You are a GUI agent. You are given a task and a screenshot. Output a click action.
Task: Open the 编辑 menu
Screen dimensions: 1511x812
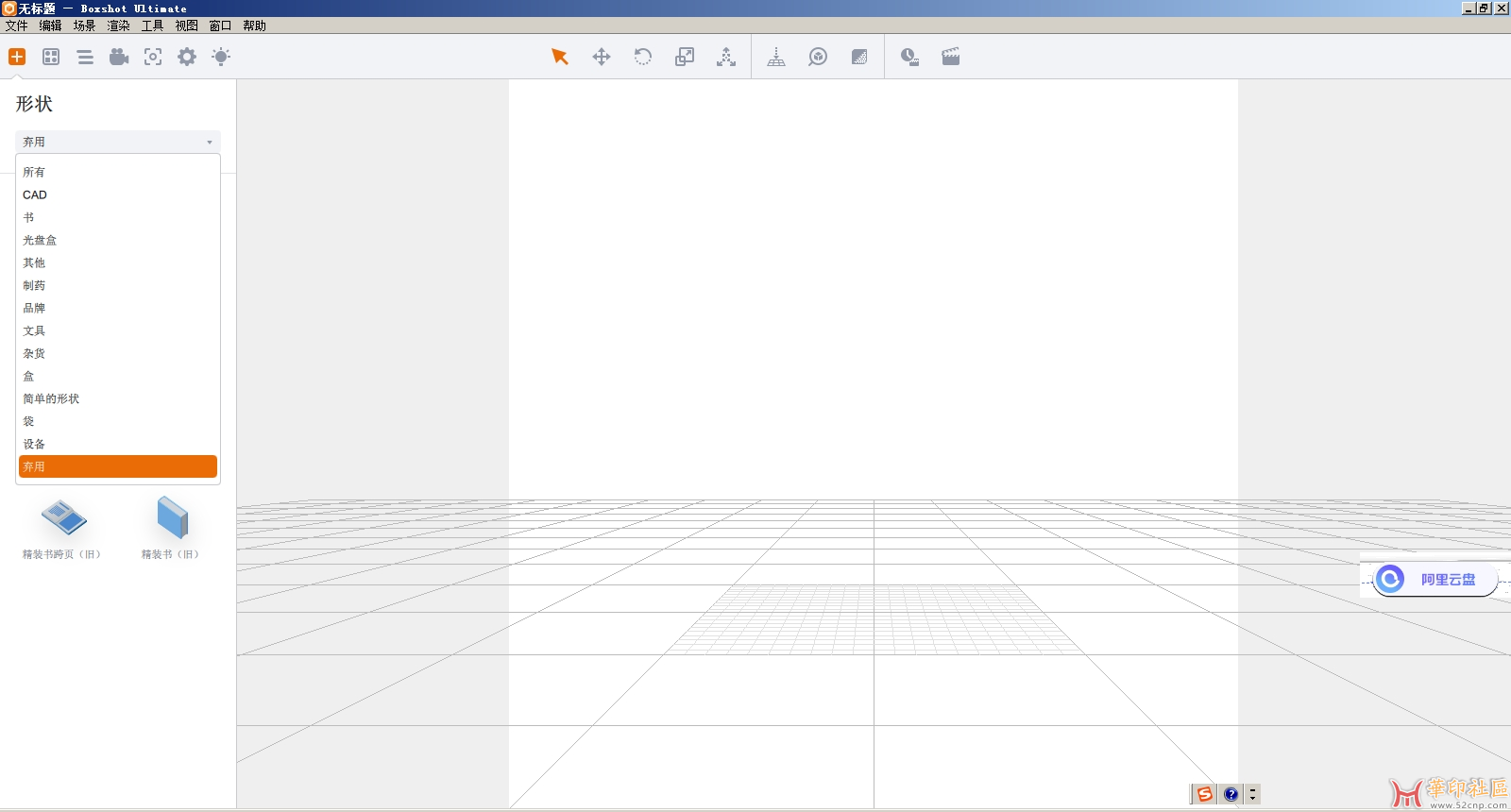tap(51, 25)
